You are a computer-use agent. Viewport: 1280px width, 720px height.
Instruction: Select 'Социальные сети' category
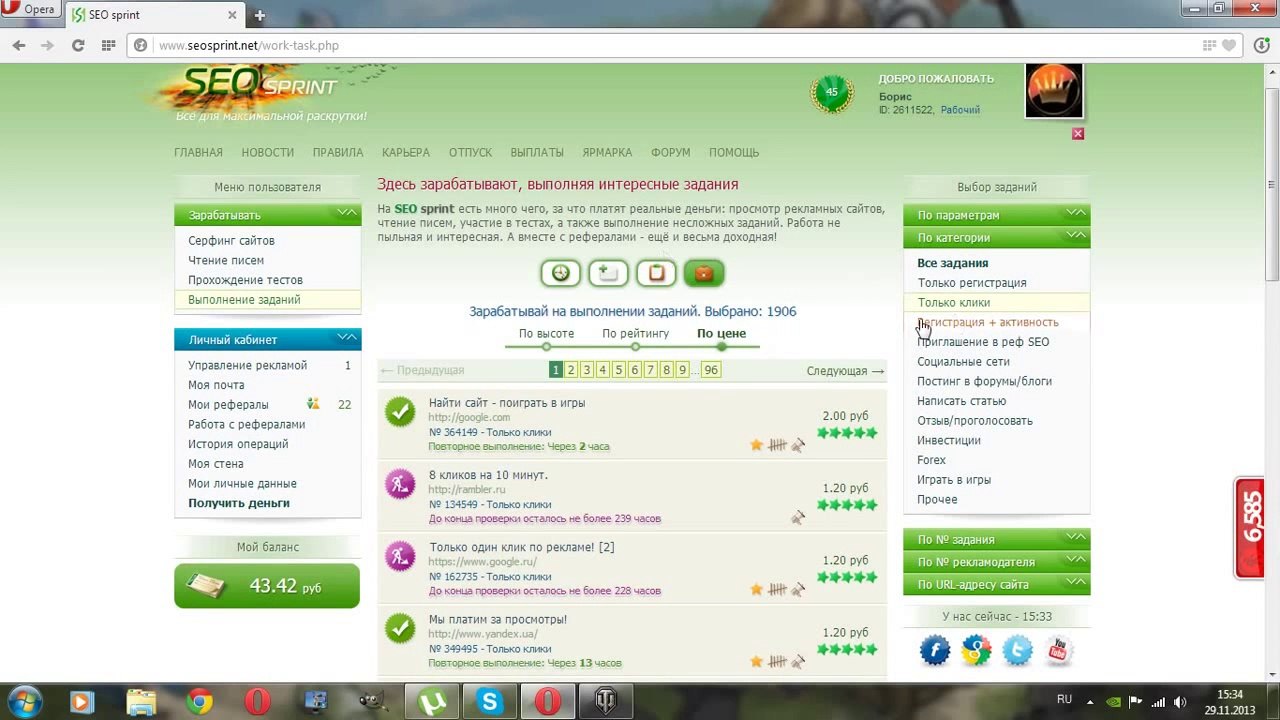coord(963,362)
